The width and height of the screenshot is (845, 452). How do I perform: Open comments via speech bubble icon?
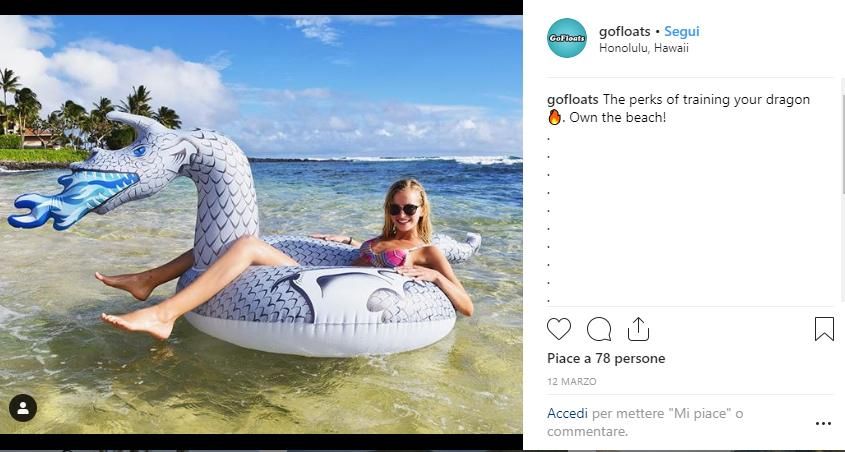point(599,329)
